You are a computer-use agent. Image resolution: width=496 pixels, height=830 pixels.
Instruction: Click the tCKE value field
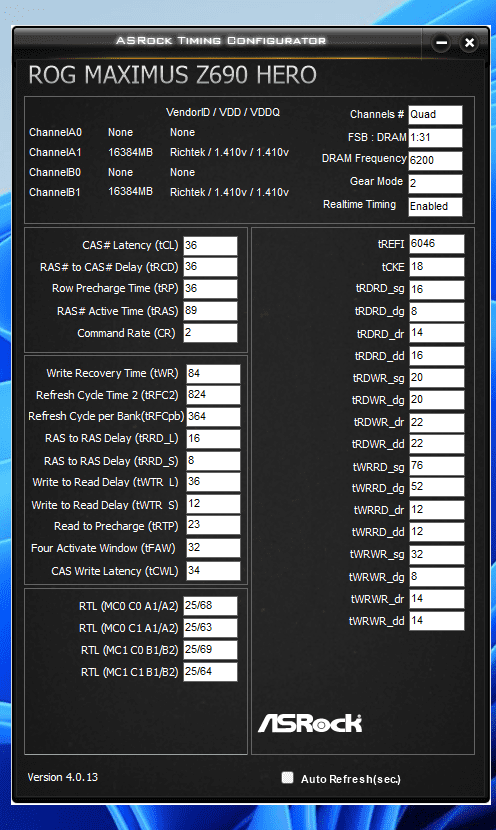pyautogui.click(x=437, y=267)
